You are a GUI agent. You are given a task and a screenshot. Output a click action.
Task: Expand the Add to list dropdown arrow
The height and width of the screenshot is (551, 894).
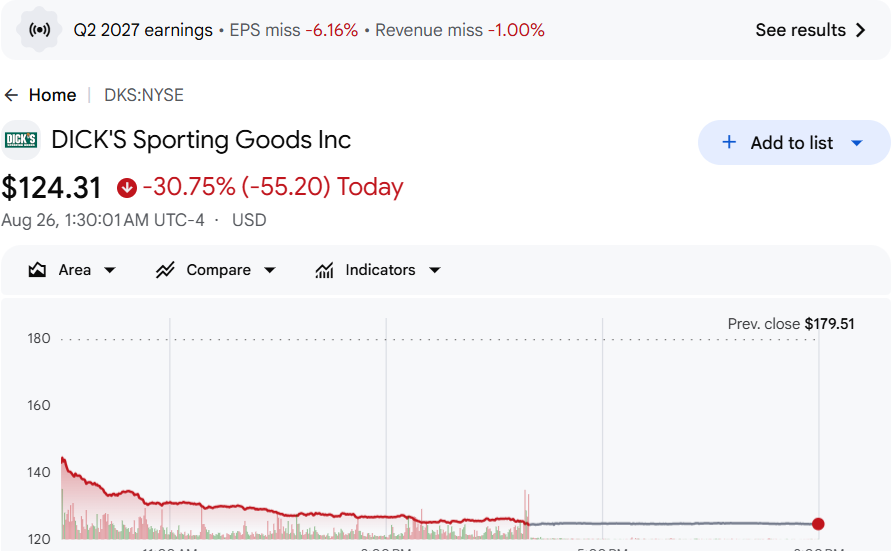[x=856, y=143]
